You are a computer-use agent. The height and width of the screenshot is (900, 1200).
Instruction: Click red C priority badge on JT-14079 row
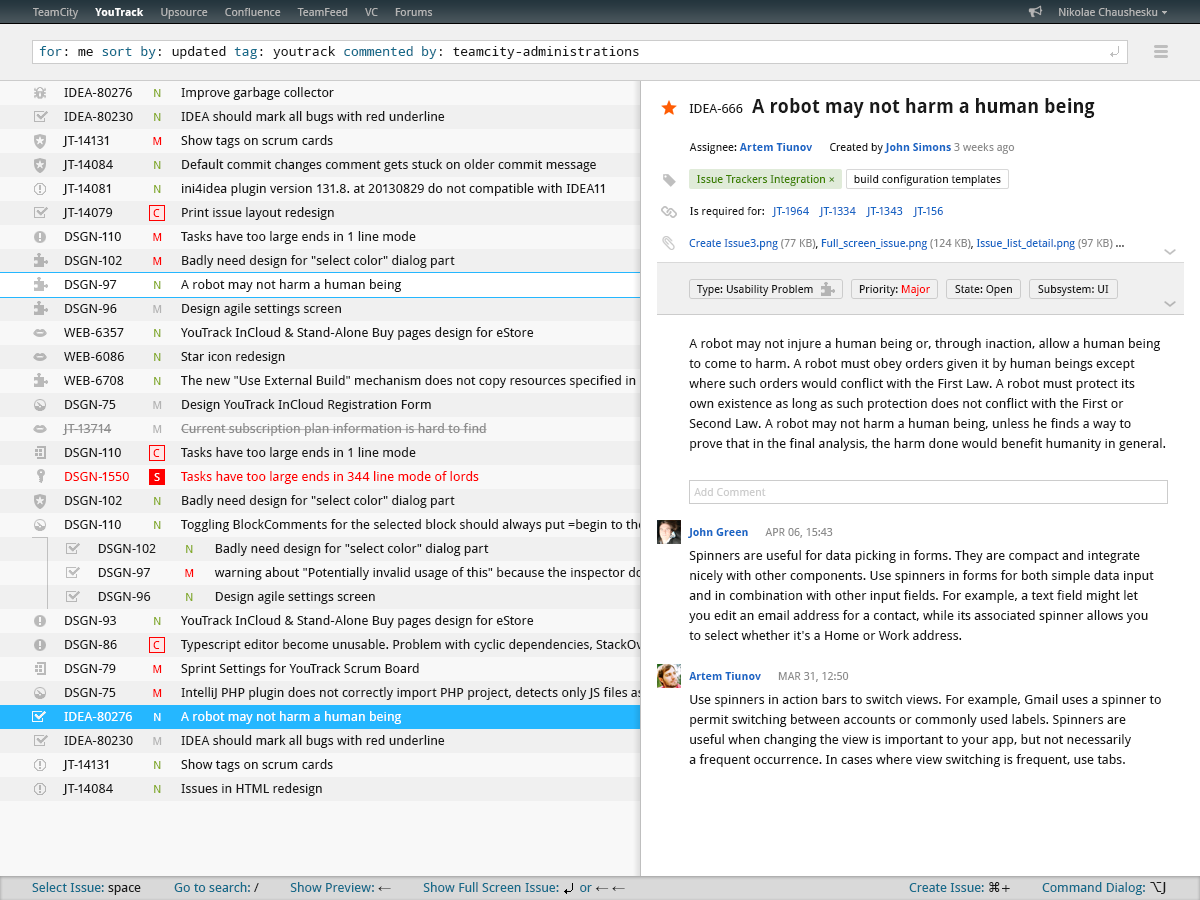(x=156, y=213)
